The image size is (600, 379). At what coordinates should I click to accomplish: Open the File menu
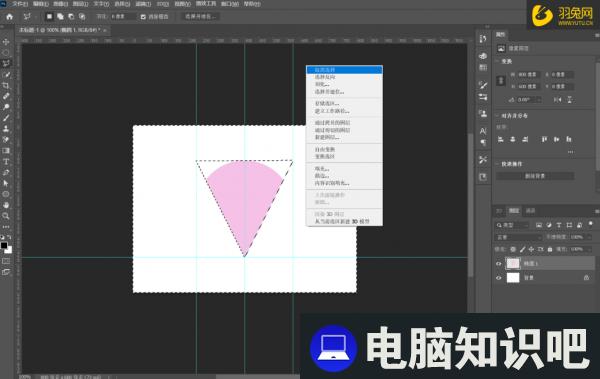pos(20,4)
